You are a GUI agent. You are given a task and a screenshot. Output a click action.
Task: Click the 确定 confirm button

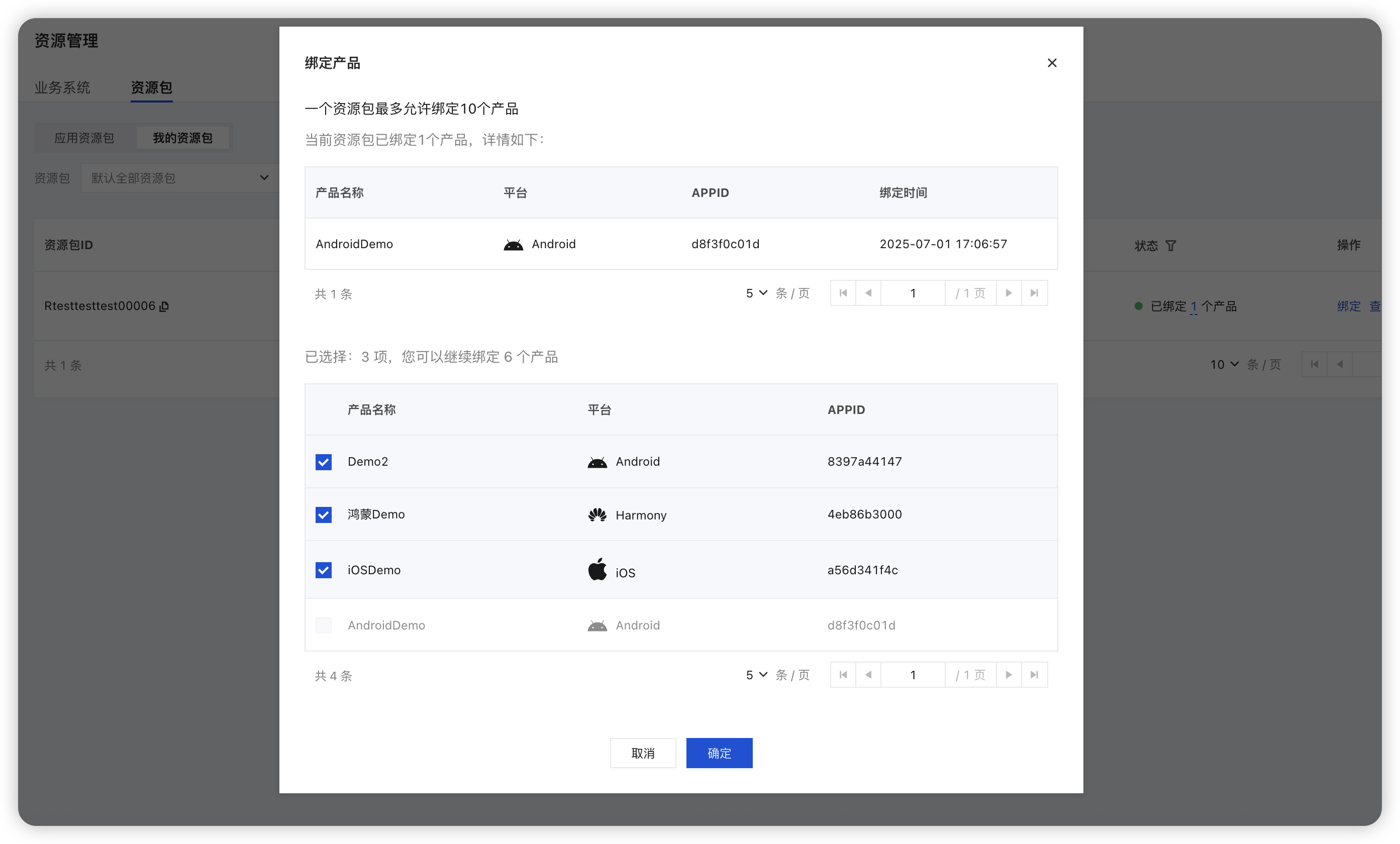click(719, 753)
